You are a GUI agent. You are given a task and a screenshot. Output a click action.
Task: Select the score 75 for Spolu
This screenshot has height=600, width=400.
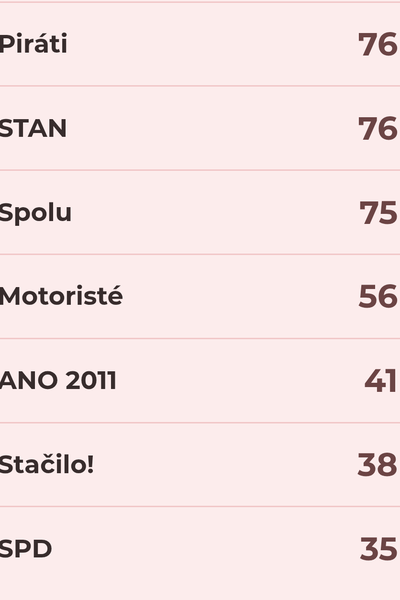pyautogui.click(x=378, y=213)
